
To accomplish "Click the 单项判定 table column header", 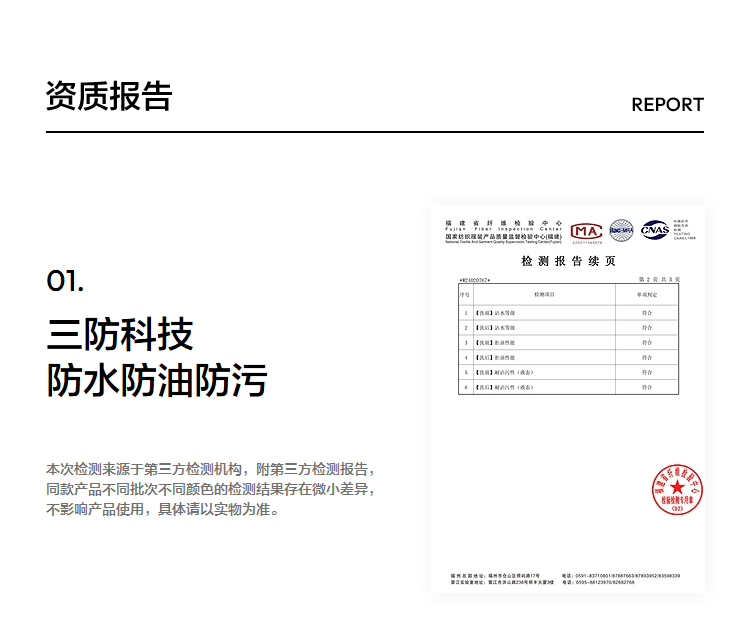I will pyautogui.click(x=647, y=295).
